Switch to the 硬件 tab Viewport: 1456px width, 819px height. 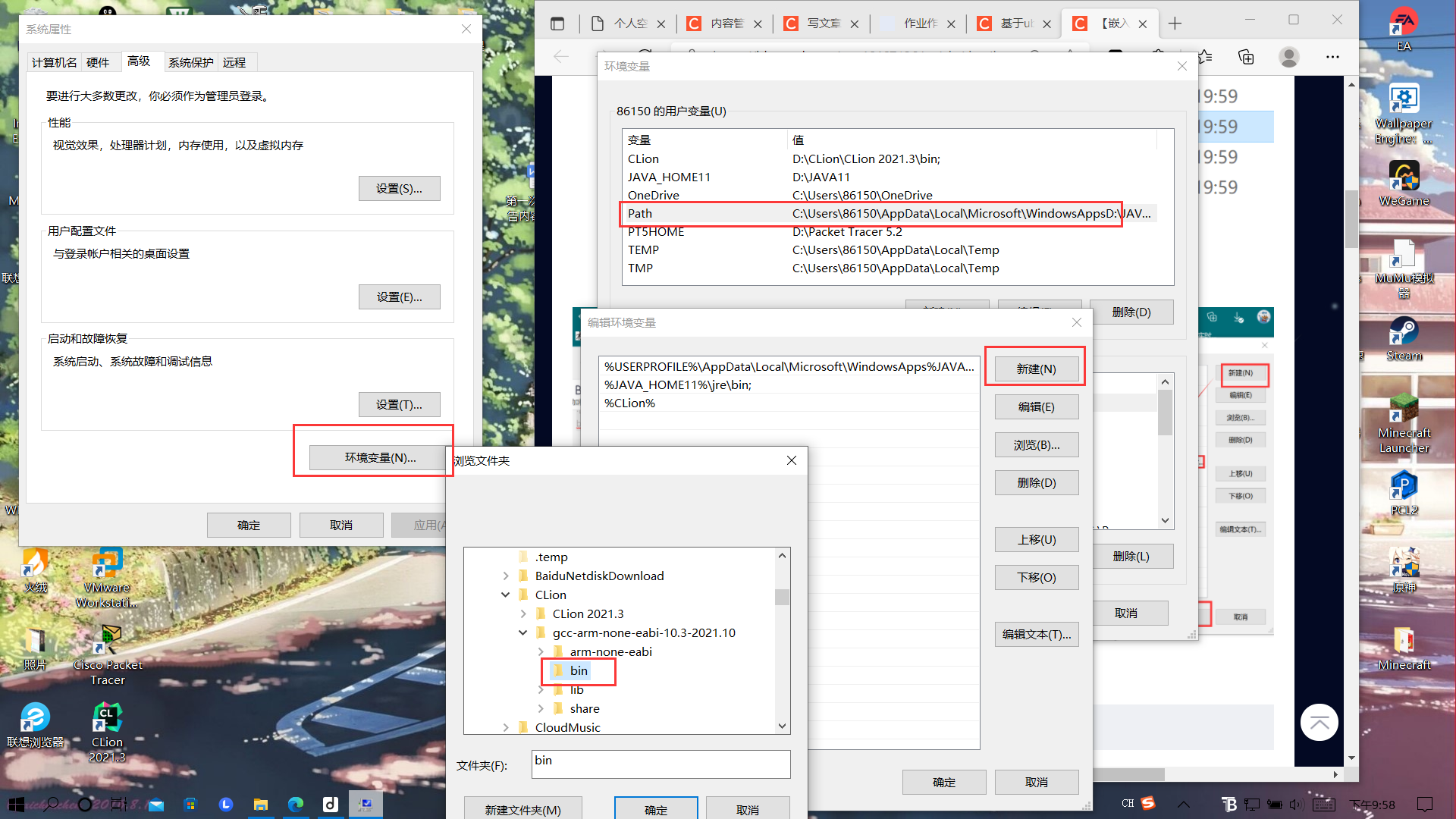[x=98, y=62]
